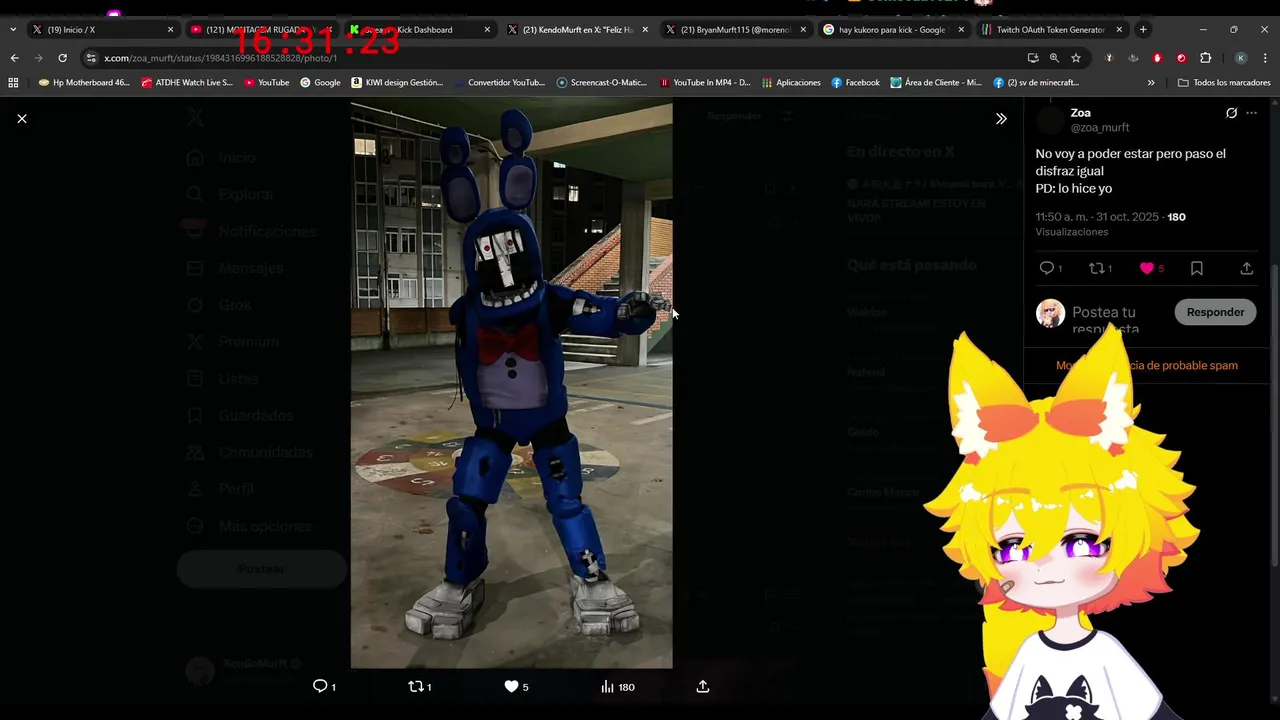Click the repost icon in side panel

point(1096,268)
